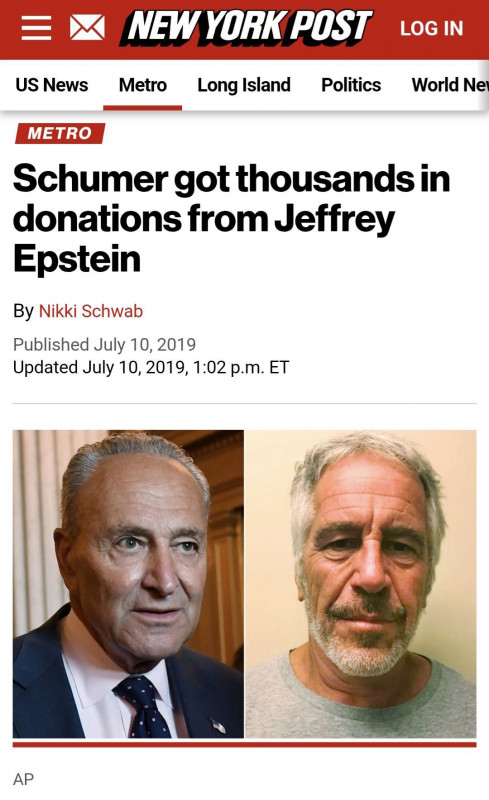Click the Schumer donations article headline
The image size is (489, 800).
pyautogui.click(x=231, y=218)
